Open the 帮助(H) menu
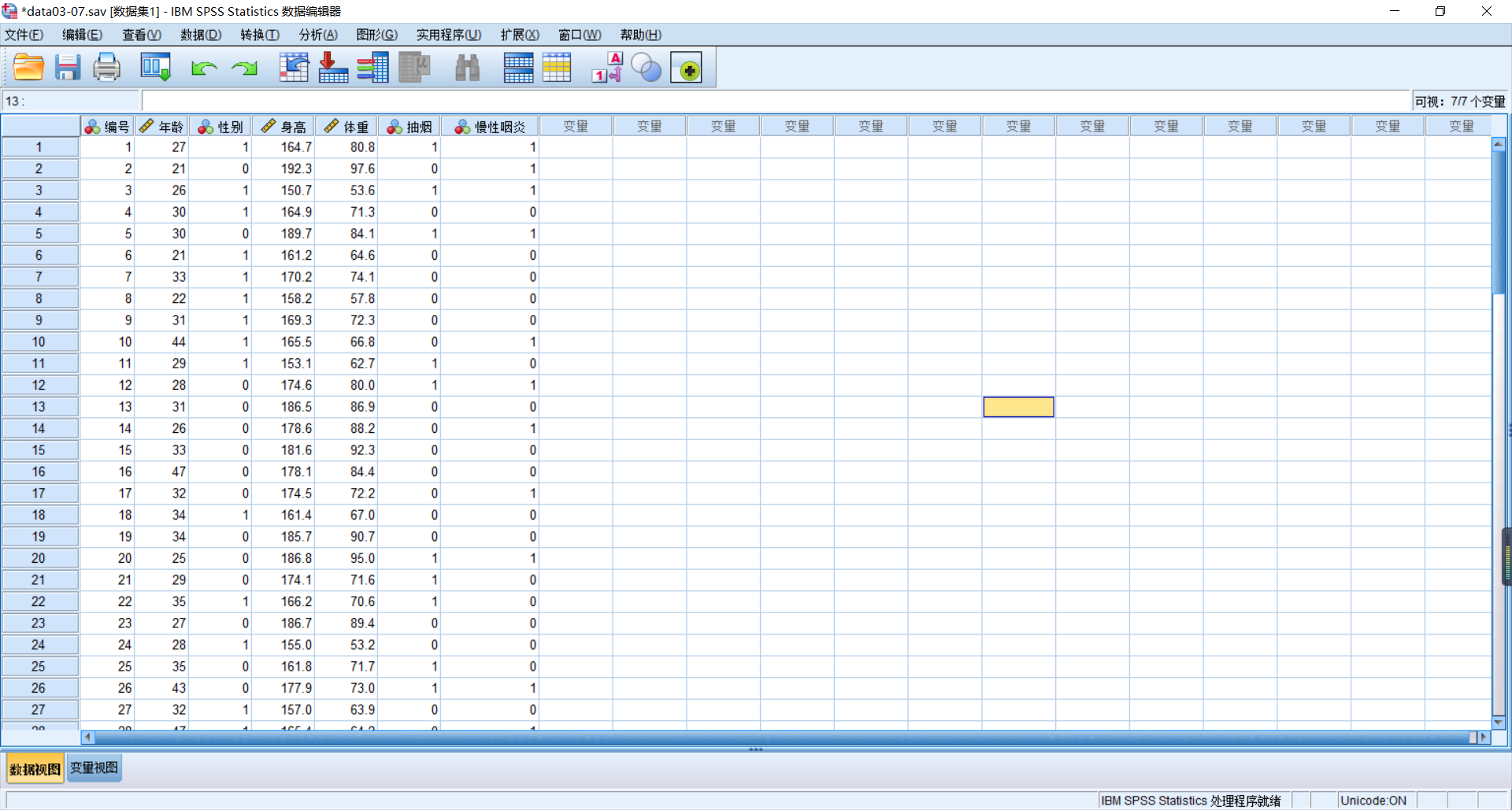Image resolution: width=1512 pixels, height=810 pixels. [x=641, y=35]
